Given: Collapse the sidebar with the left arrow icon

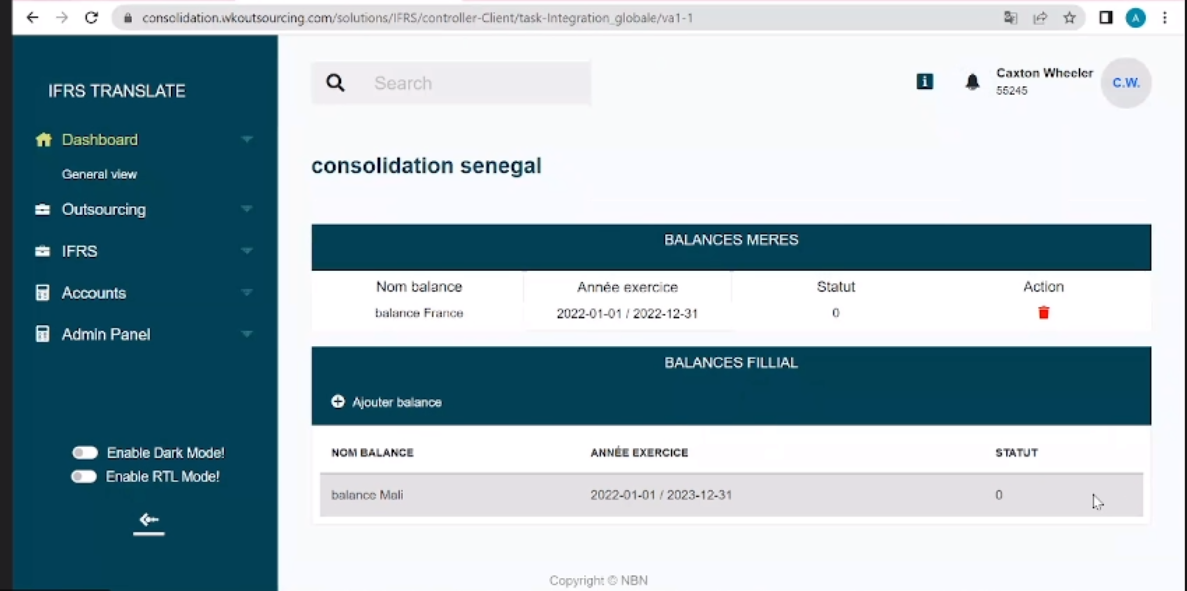Looking at the screenshot, I should (148, 519).
